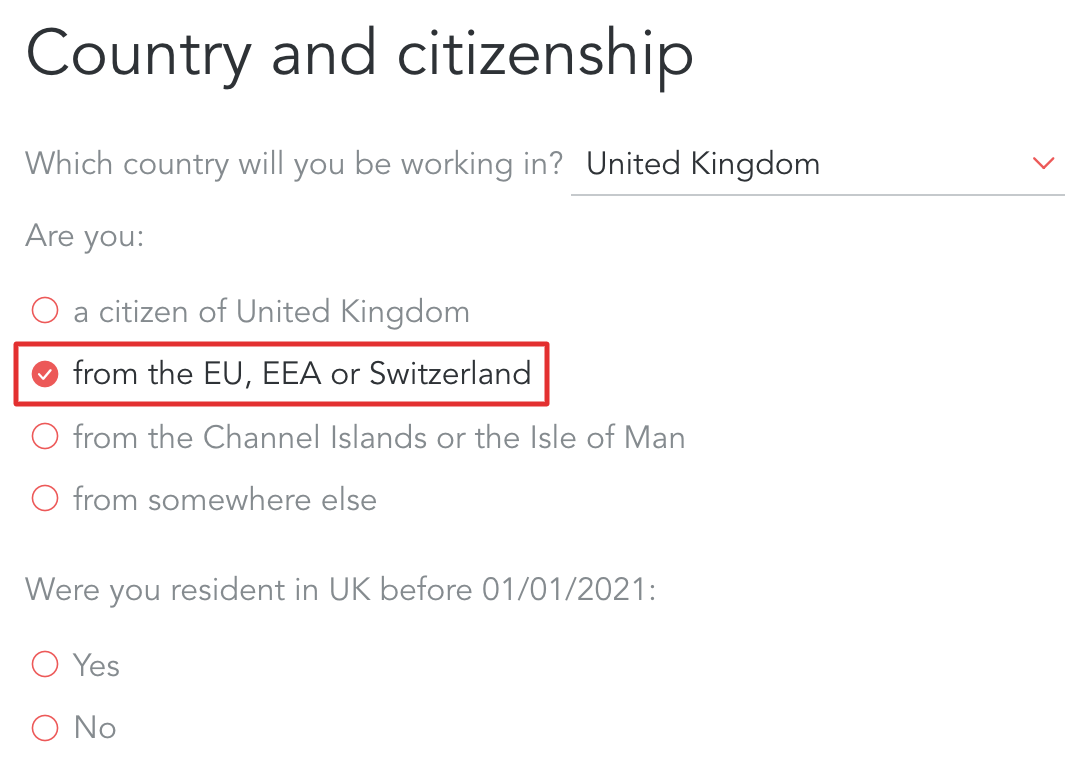The height and width of the screenshot is (767, 1083).
Task: Click the label 'from the Channel Islands or the Isle of Man'
Action: [379, 437]
